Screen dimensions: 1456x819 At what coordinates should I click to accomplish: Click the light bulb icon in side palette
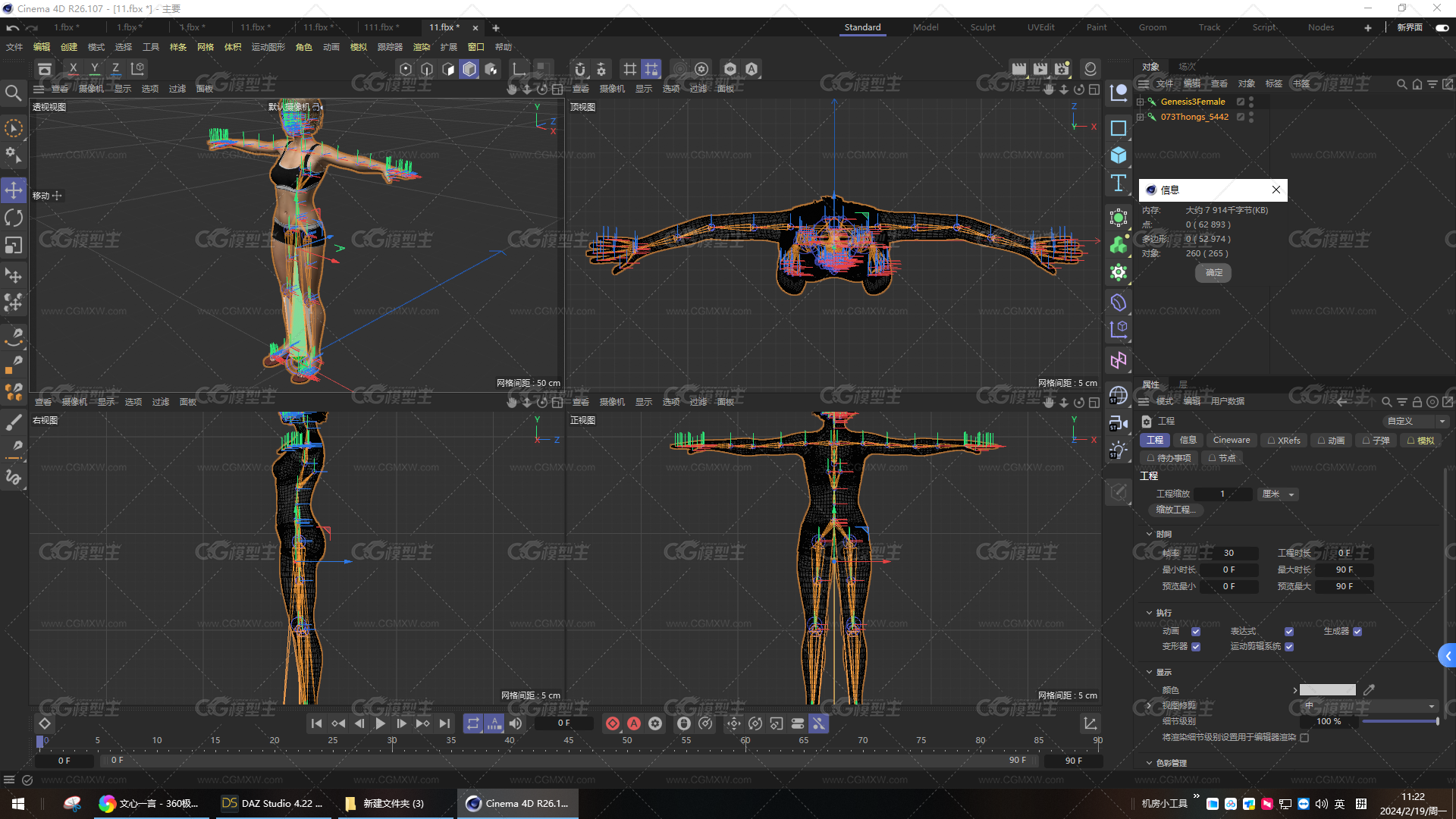click(1118, 450)
